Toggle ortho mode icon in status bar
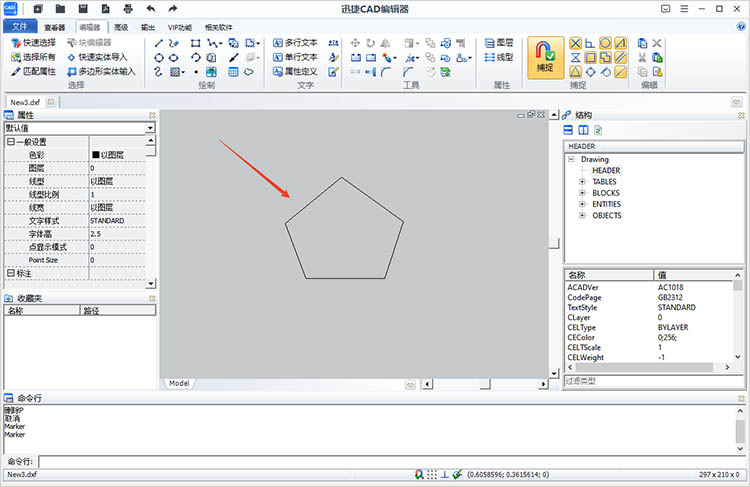750x487 pixels. 443,474
